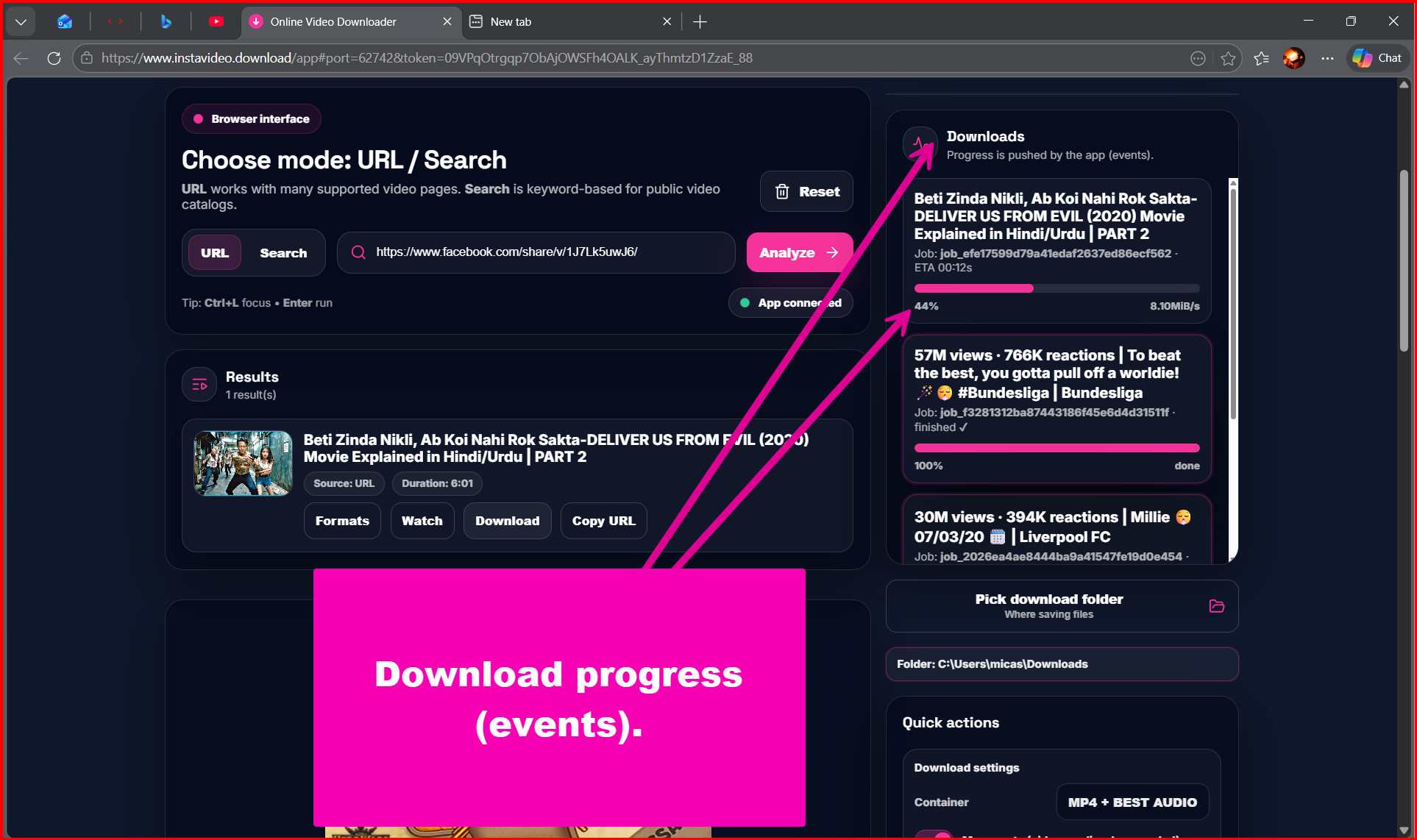
Task: Select the URL mode toggle
Action: coord(214,252)
